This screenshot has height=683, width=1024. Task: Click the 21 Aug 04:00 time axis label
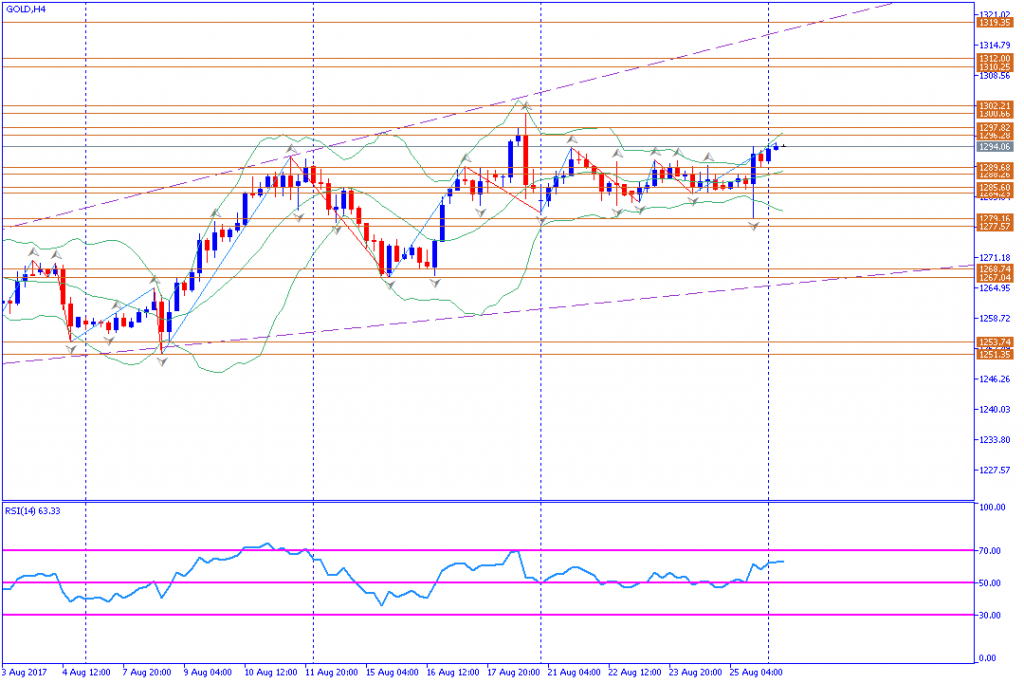(x=574, y=673)
